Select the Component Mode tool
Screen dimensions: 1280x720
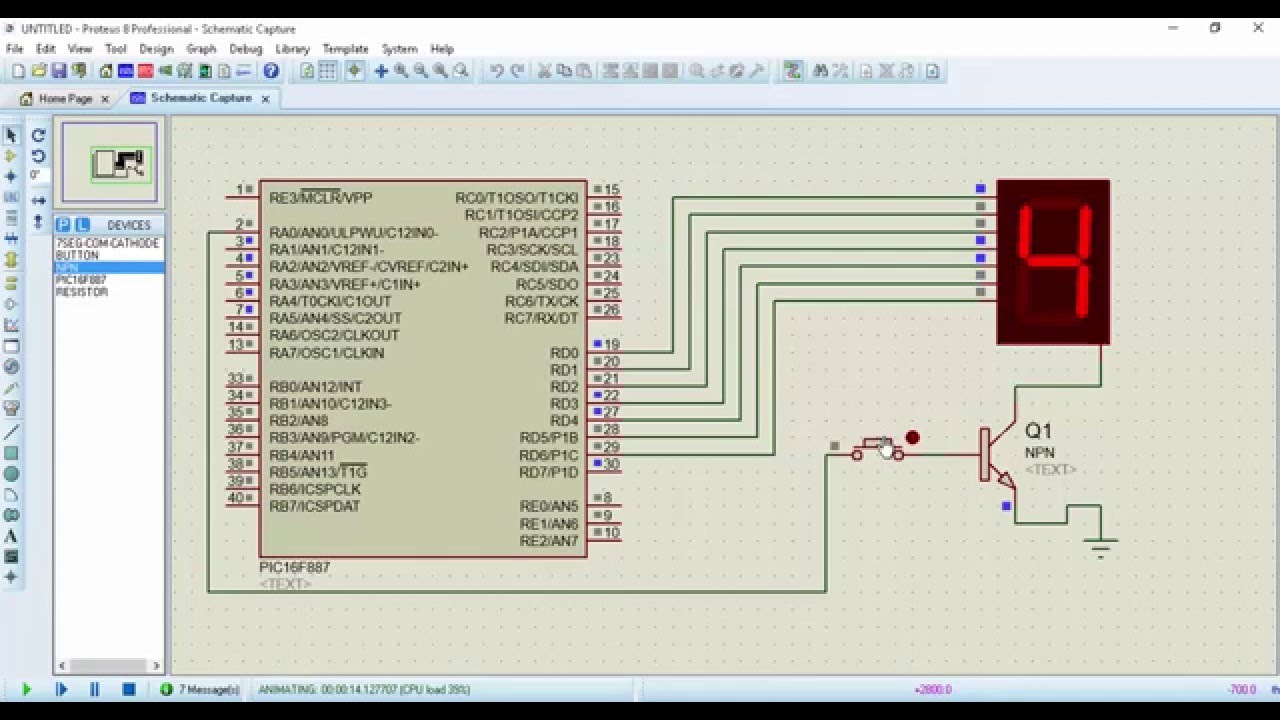point(11,156)
